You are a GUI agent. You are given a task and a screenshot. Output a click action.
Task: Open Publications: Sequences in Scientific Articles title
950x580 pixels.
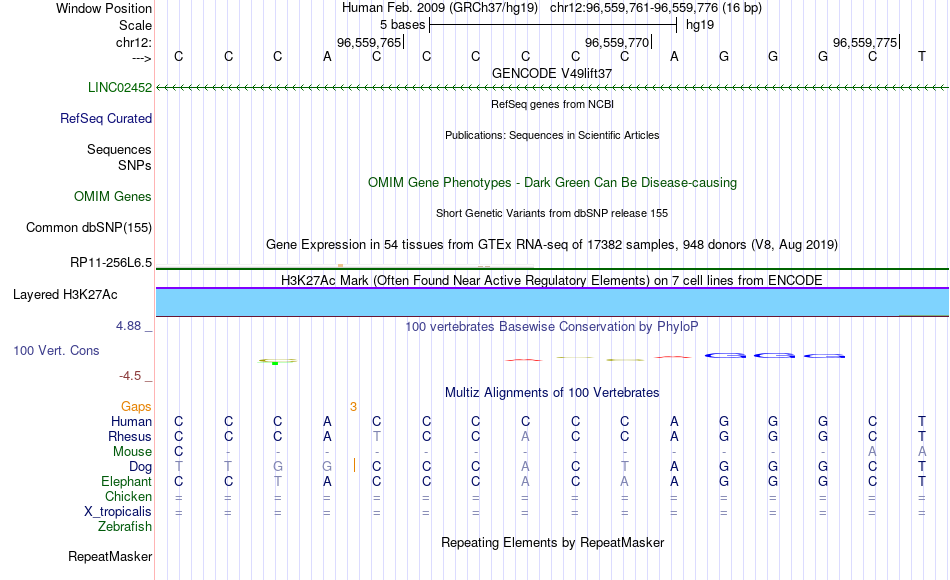[553, 135]
